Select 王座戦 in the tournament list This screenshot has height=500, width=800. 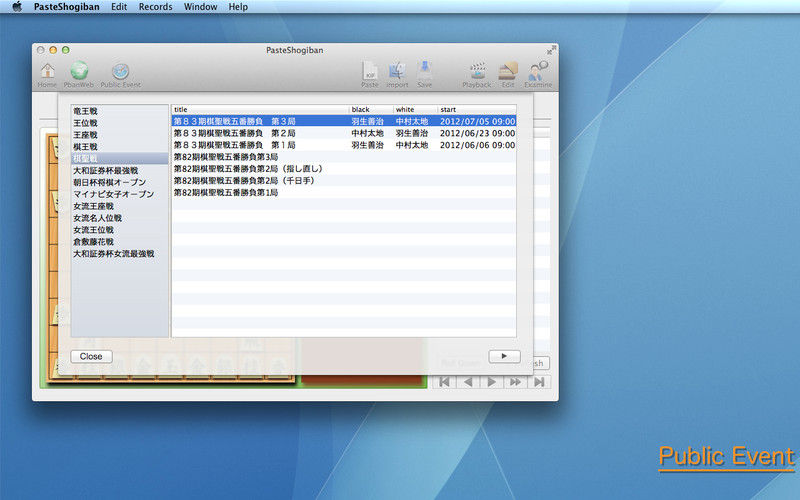tap(85, 135)
